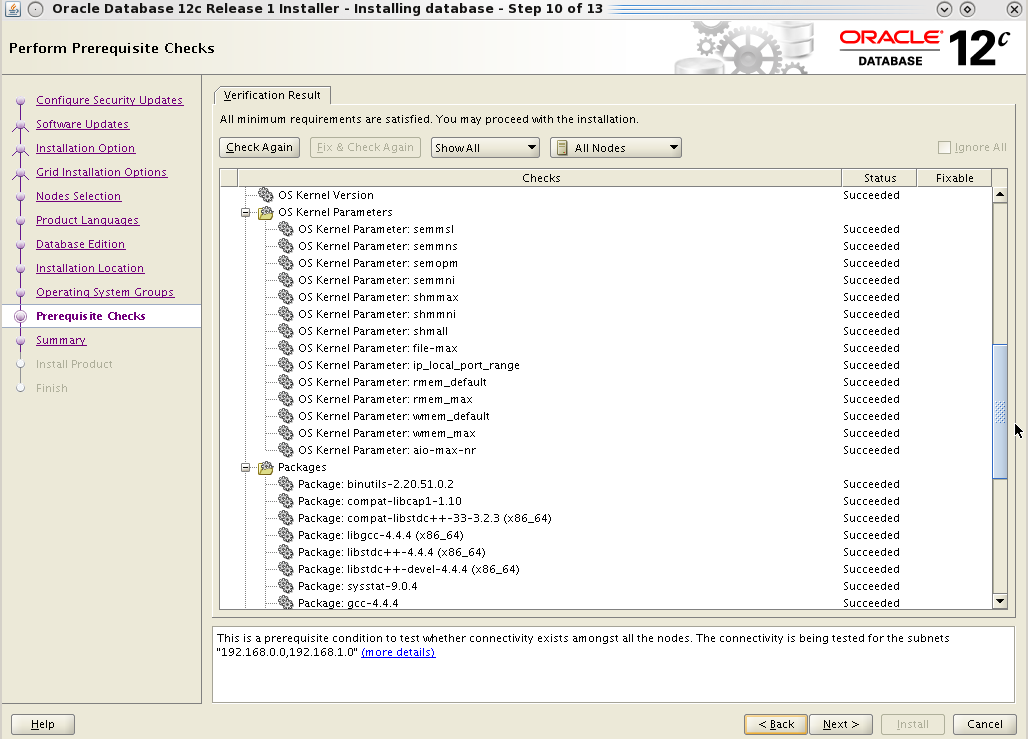
Task: Click the gear icon for parameter semopm
Action: (286, 263)
